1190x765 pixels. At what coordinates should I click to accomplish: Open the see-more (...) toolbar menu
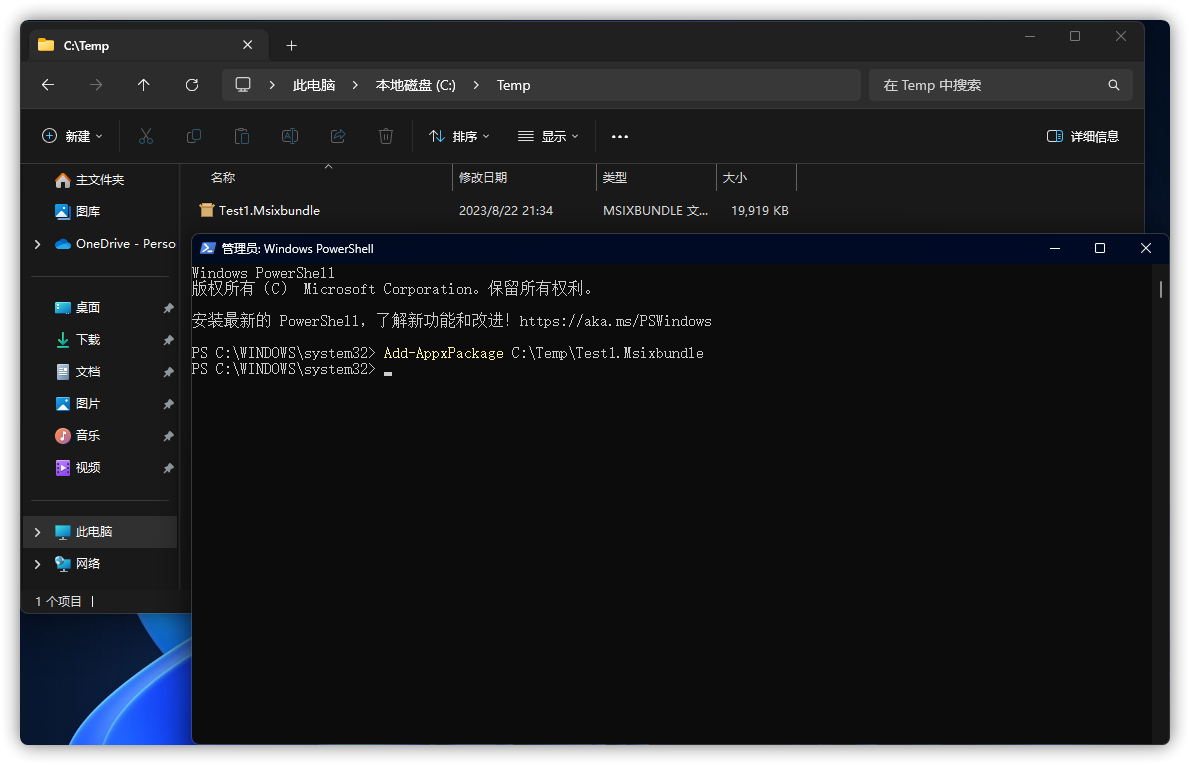(x=619, y=136)
